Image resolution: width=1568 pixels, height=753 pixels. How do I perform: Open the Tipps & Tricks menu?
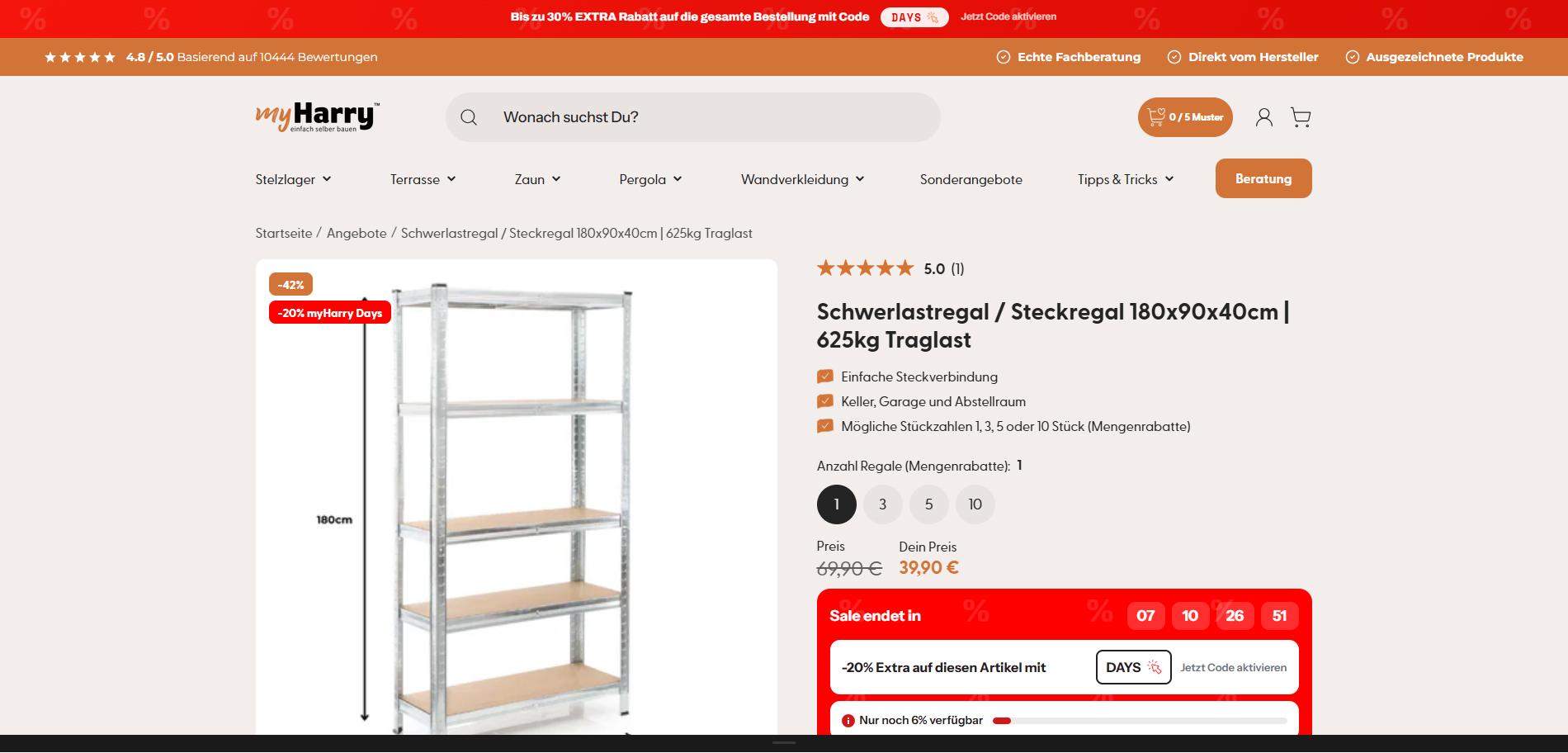1126,179
